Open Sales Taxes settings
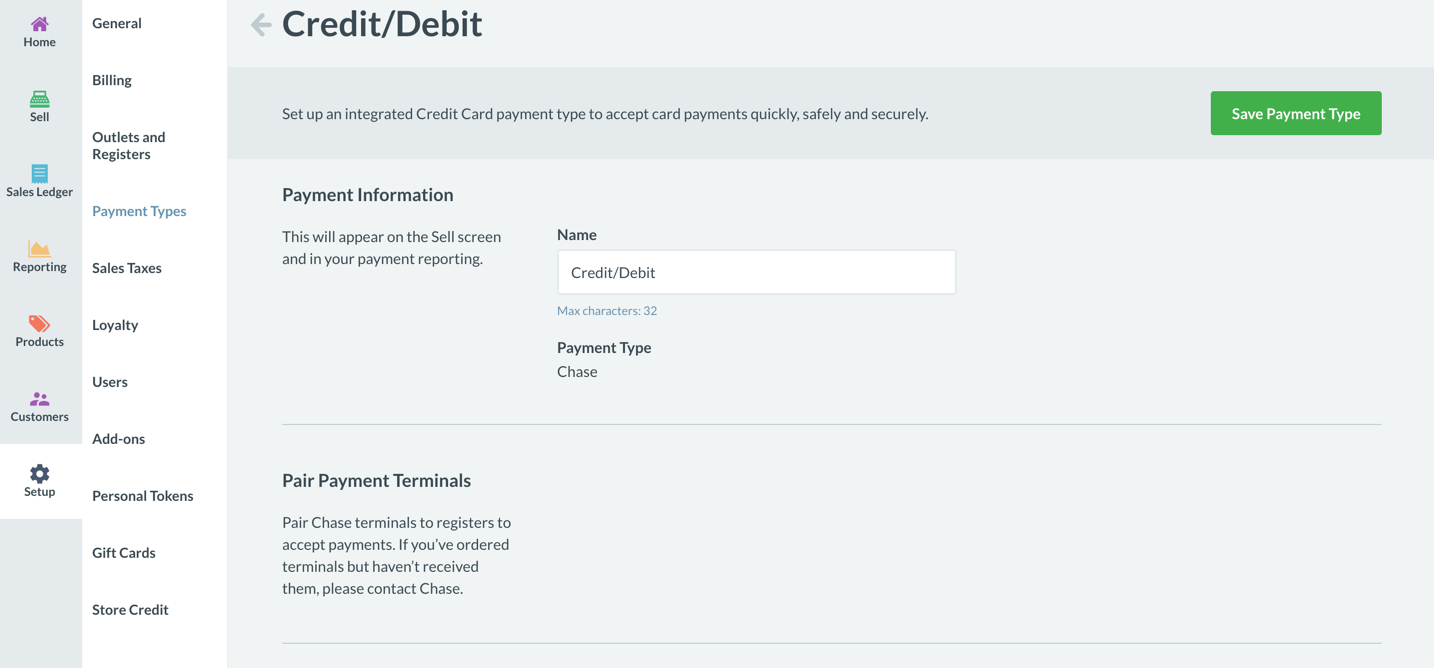The image size is (1434, 668). pyautogui.click(x=127, y=268)
